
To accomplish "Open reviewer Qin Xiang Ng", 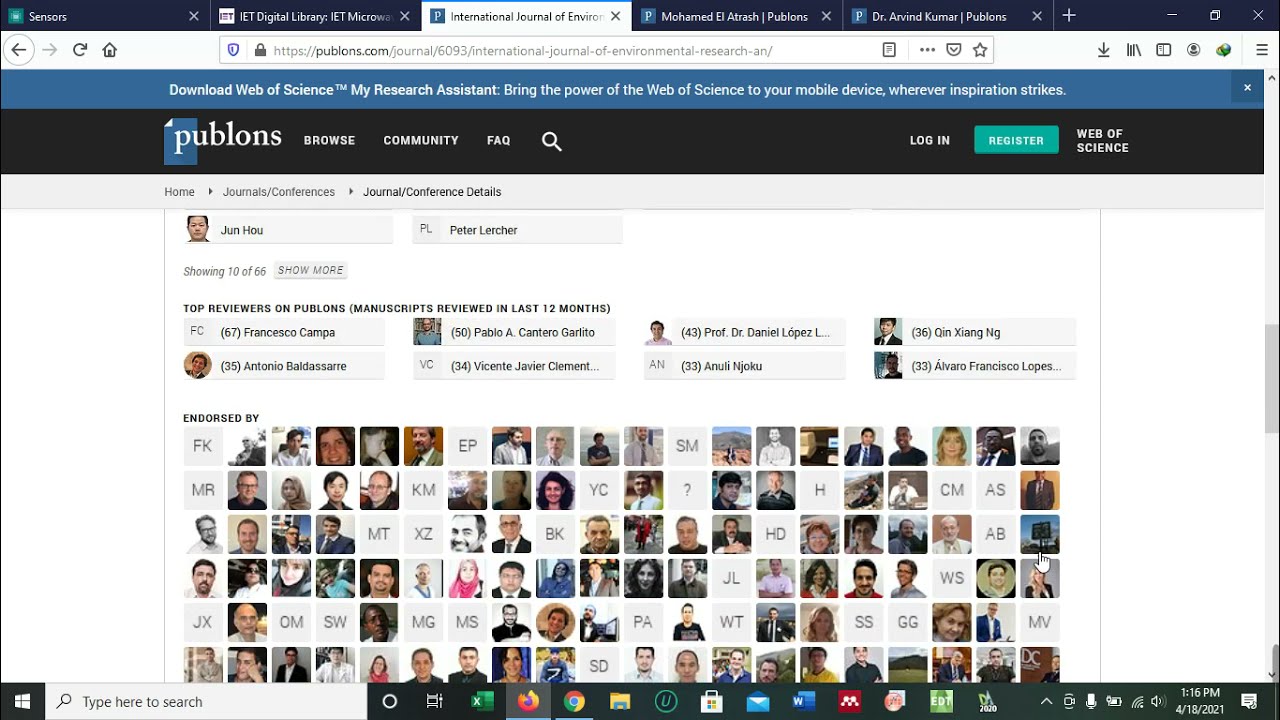I will coord(975,332).
